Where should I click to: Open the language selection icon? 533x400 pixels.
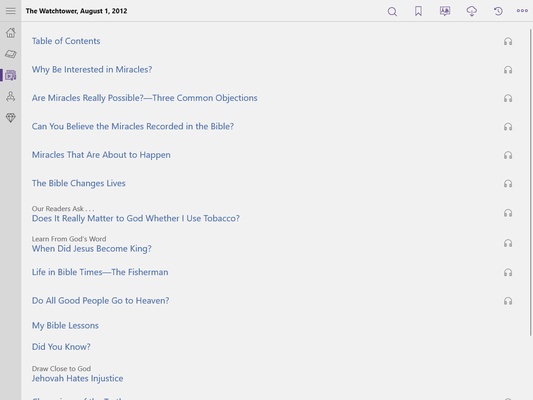[445, 11]
